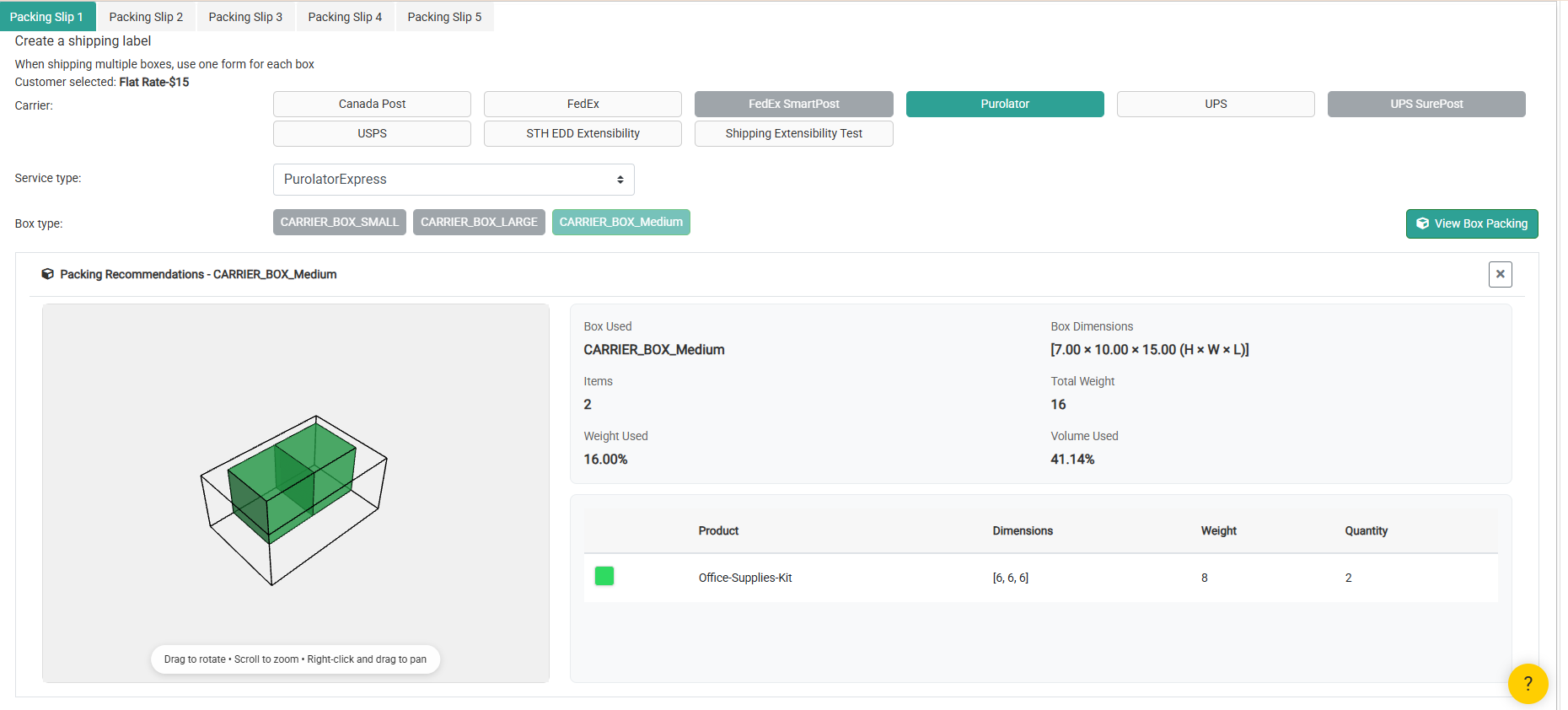
Task: Click the Flat Rate-$15 customer selection text
Action: [x=154, y=82]
